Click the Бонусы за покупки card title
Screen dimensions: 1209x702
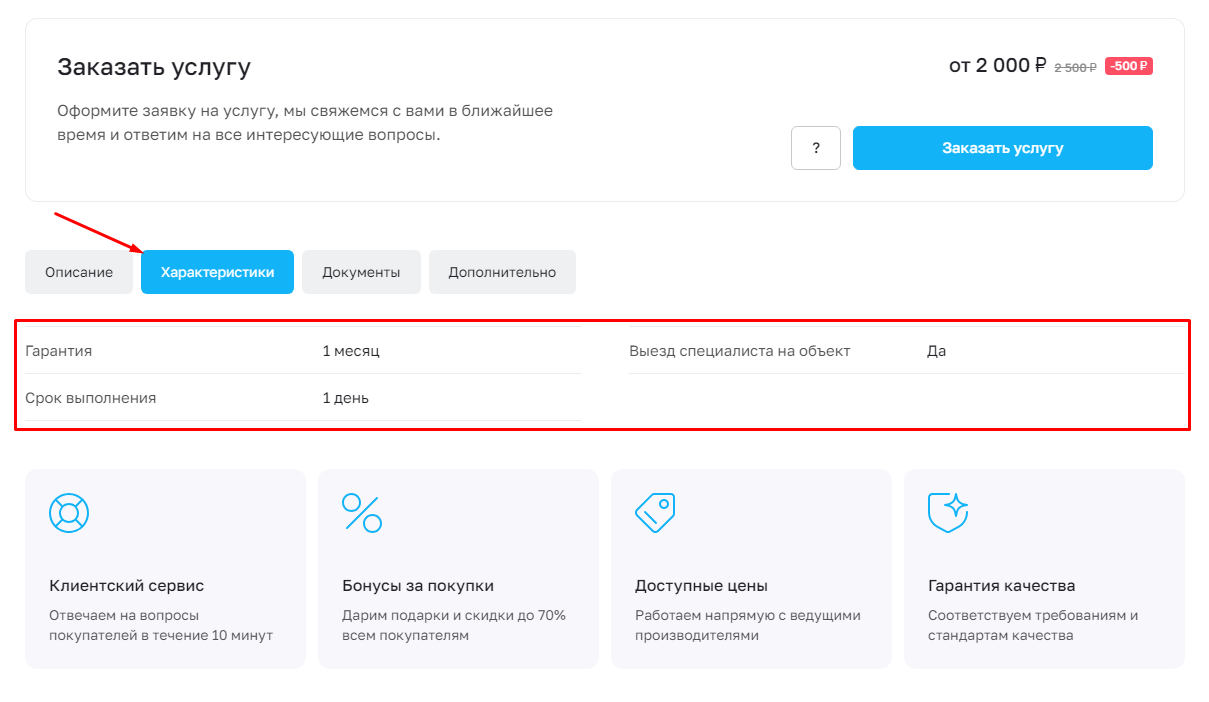click(x=418, y=586)
